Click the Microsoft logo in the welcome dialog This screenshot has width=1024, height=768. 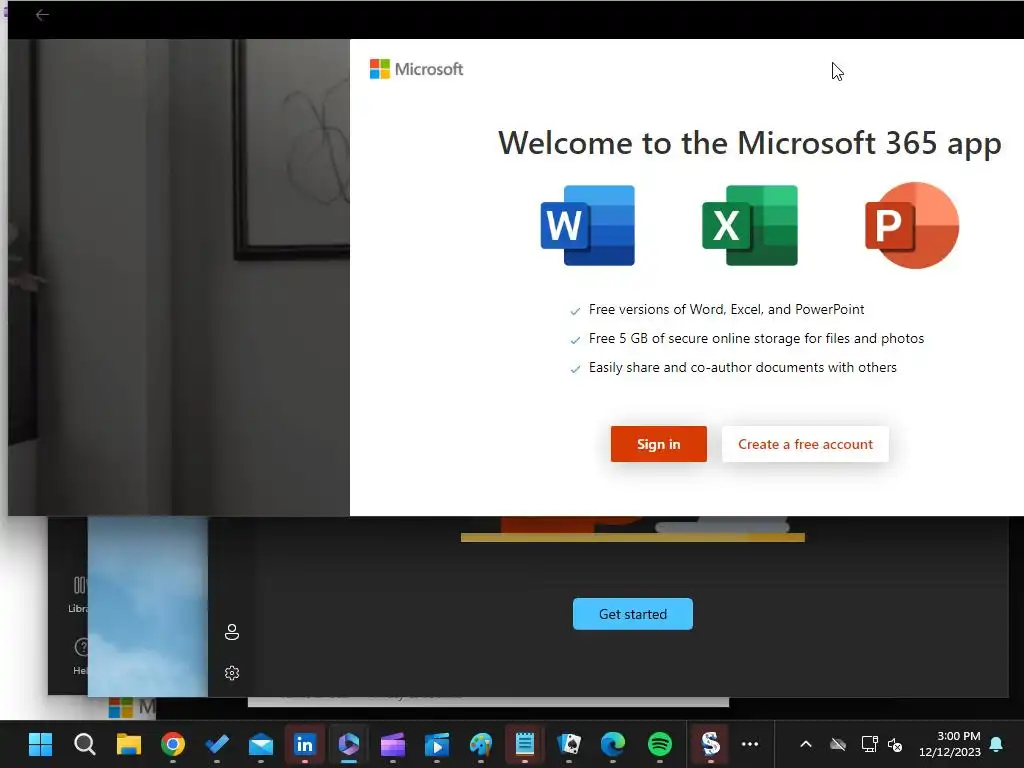(x=416, y=69)
